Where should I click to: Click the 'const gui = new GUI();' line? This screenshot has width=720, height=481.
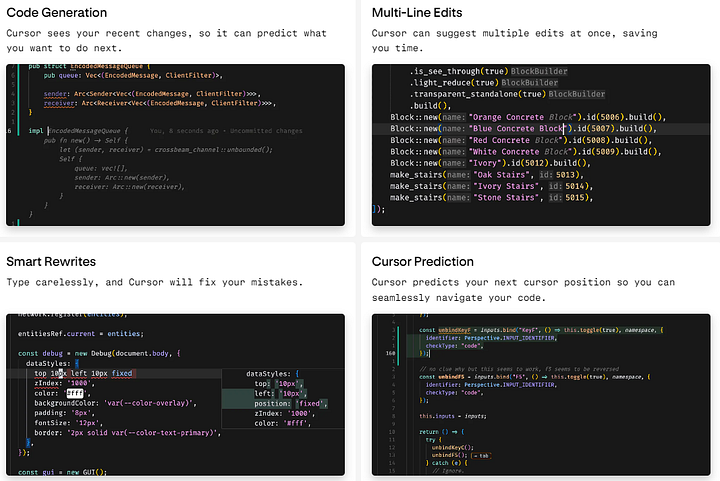(x=62, y=472)
